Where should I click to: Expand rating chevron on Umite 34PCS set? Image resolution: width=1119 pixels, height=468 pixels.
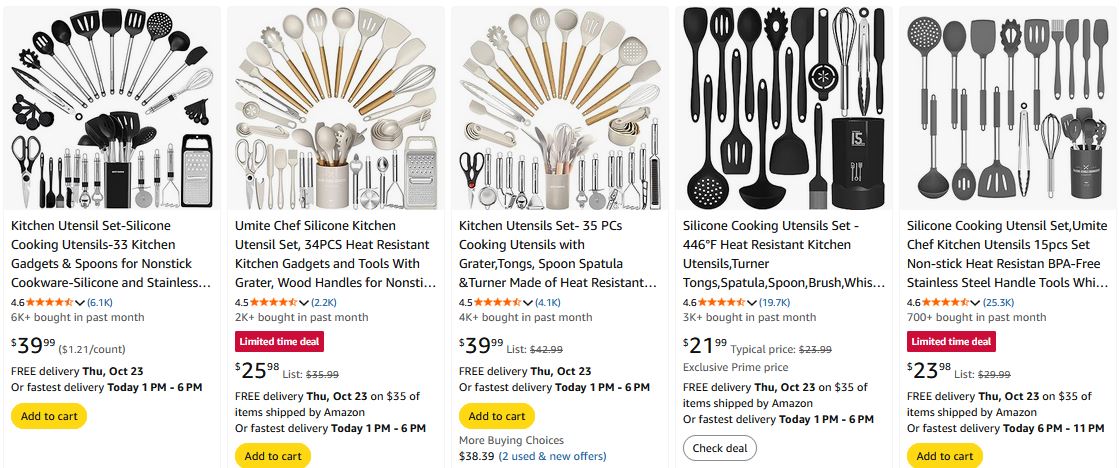click(x=305, y=301)
